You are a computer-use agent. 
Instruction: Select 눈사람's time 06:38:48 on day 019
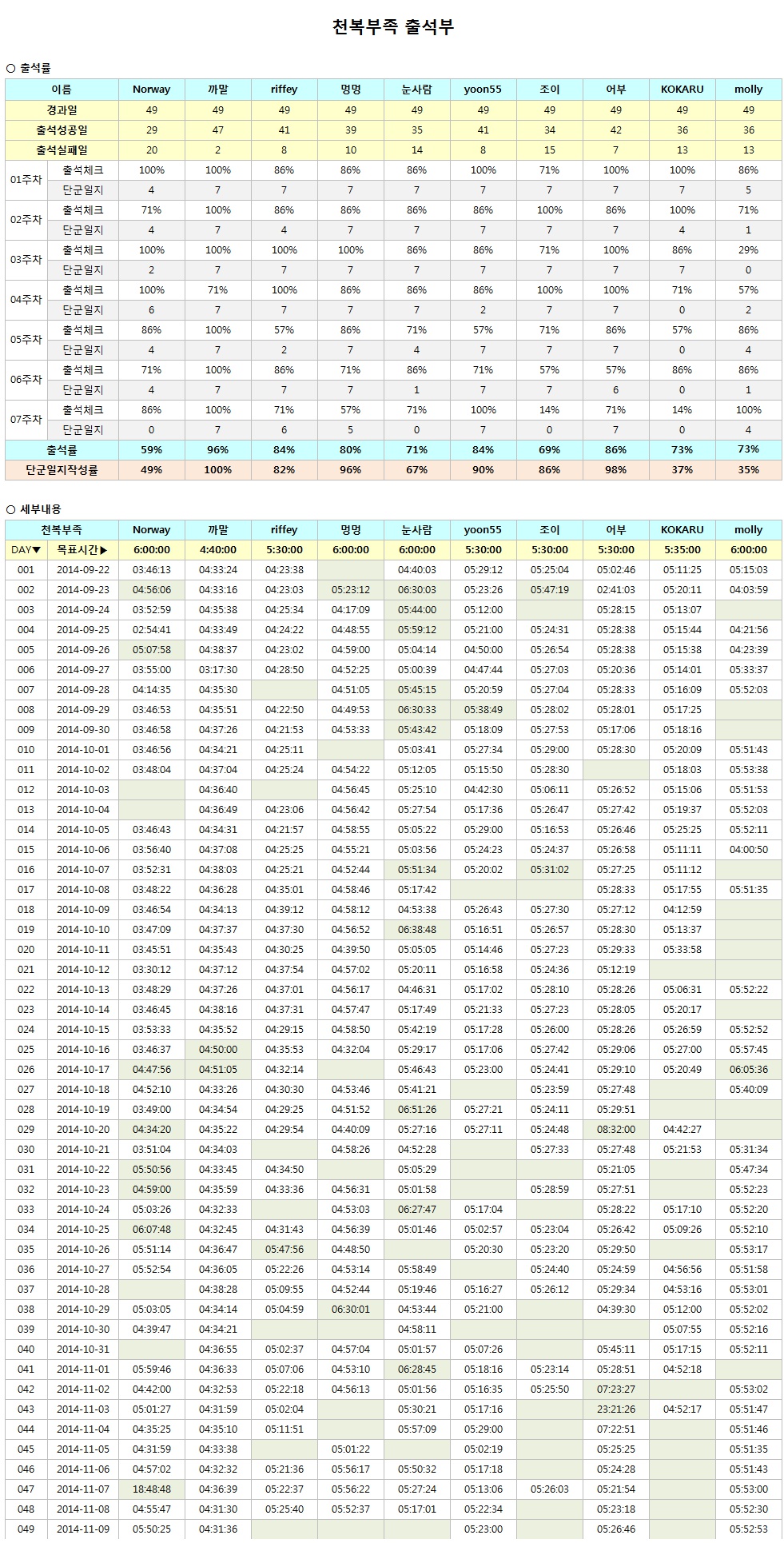tap(416, 930)
